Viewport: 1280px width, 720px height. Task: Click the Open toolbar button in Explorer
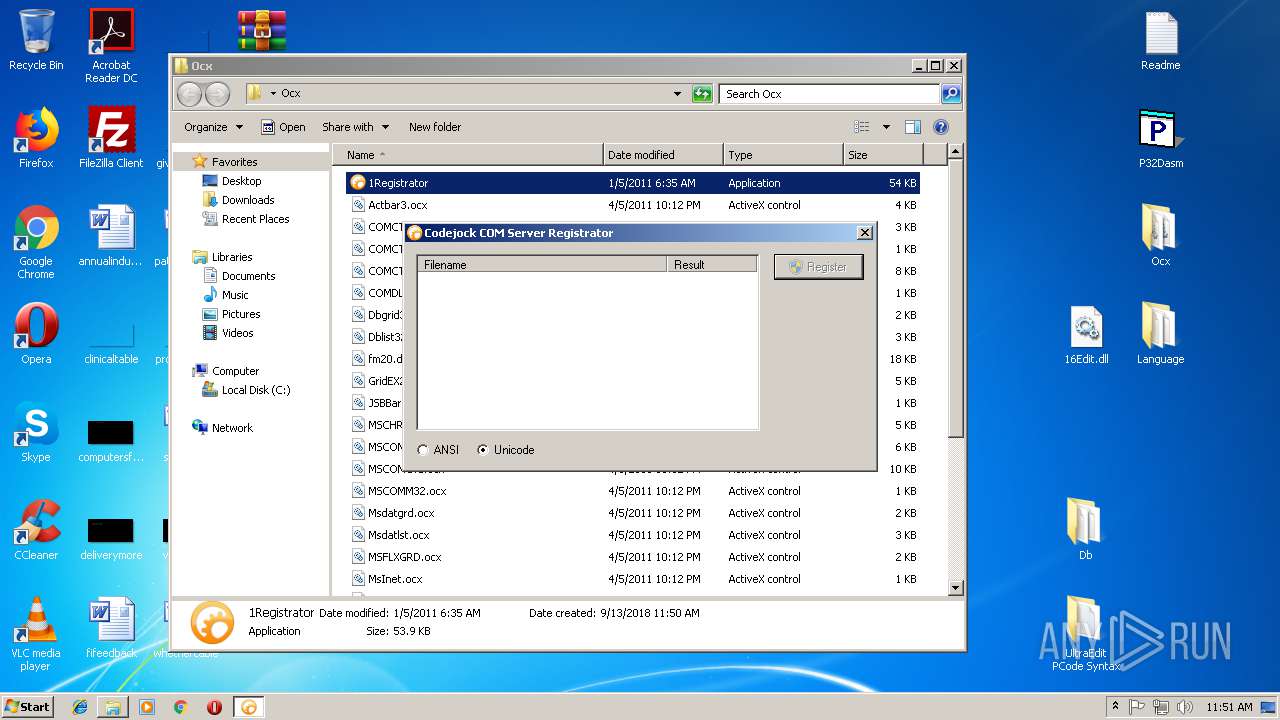283,127
